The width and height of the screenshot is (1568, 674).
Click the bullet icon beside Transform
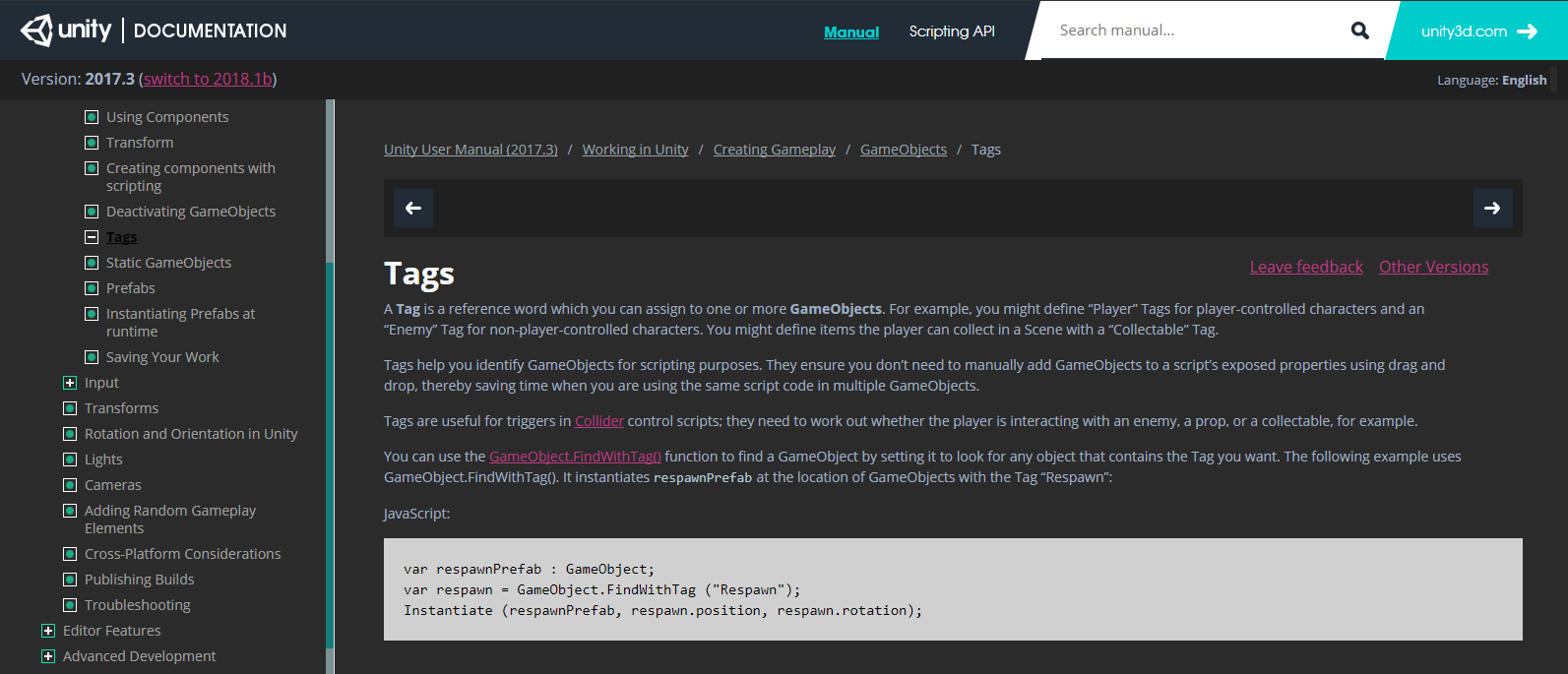click(92, 143)
